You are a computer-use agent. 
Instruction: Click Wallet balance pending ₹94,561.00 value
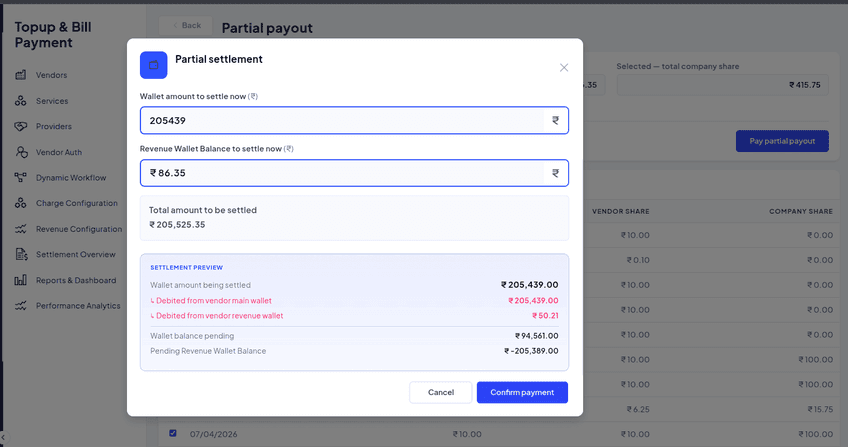pos(536,336)
